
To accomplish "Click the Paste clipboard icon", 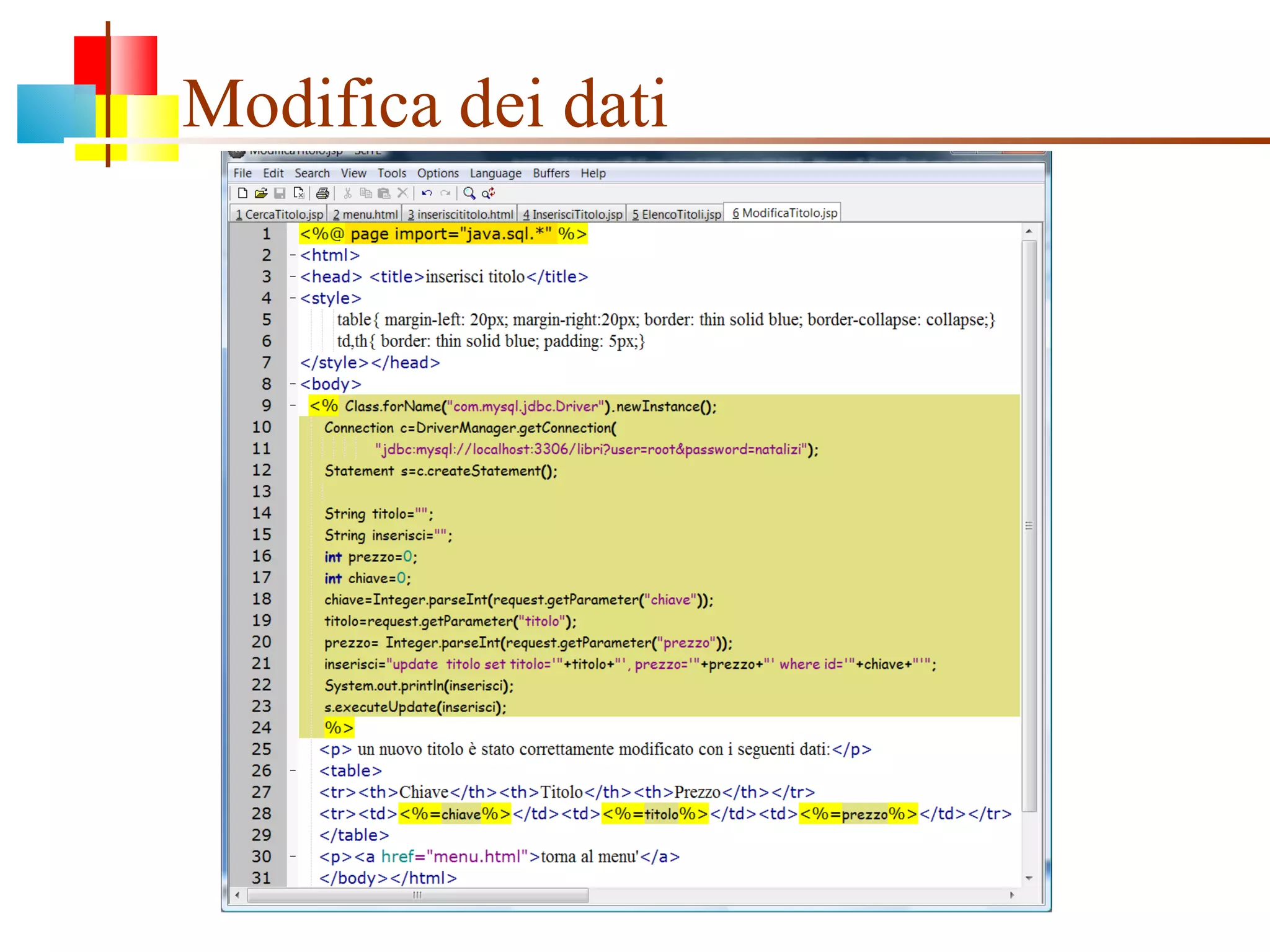I will pos(384,193).
